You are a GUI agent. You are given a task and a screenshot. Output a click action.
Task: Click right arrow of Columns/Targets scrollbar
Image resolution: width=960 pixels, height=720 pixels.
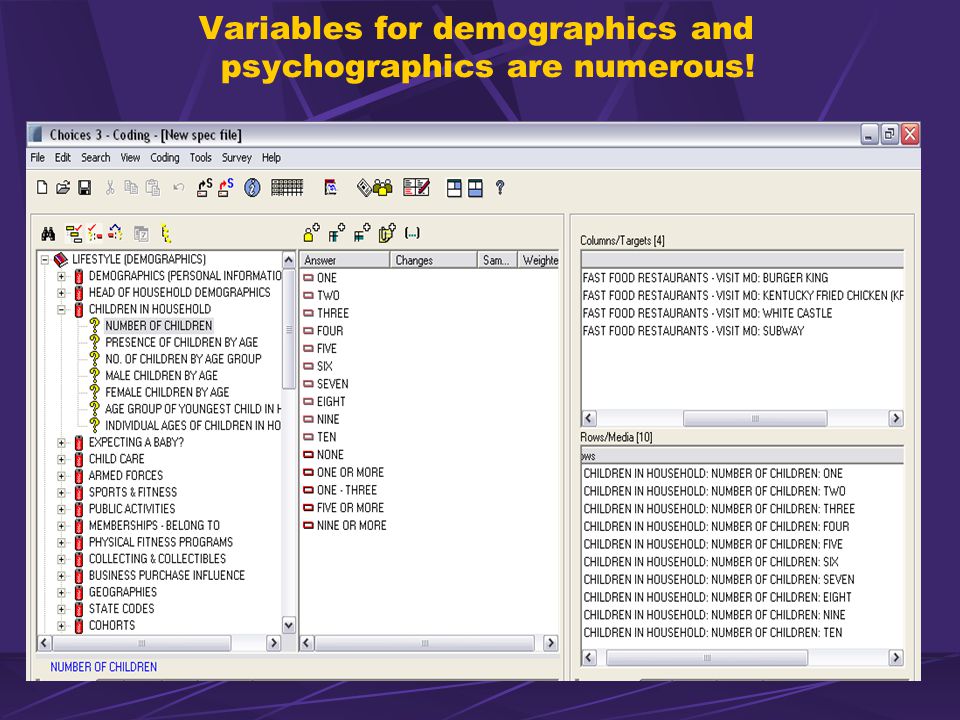(896, 418)
